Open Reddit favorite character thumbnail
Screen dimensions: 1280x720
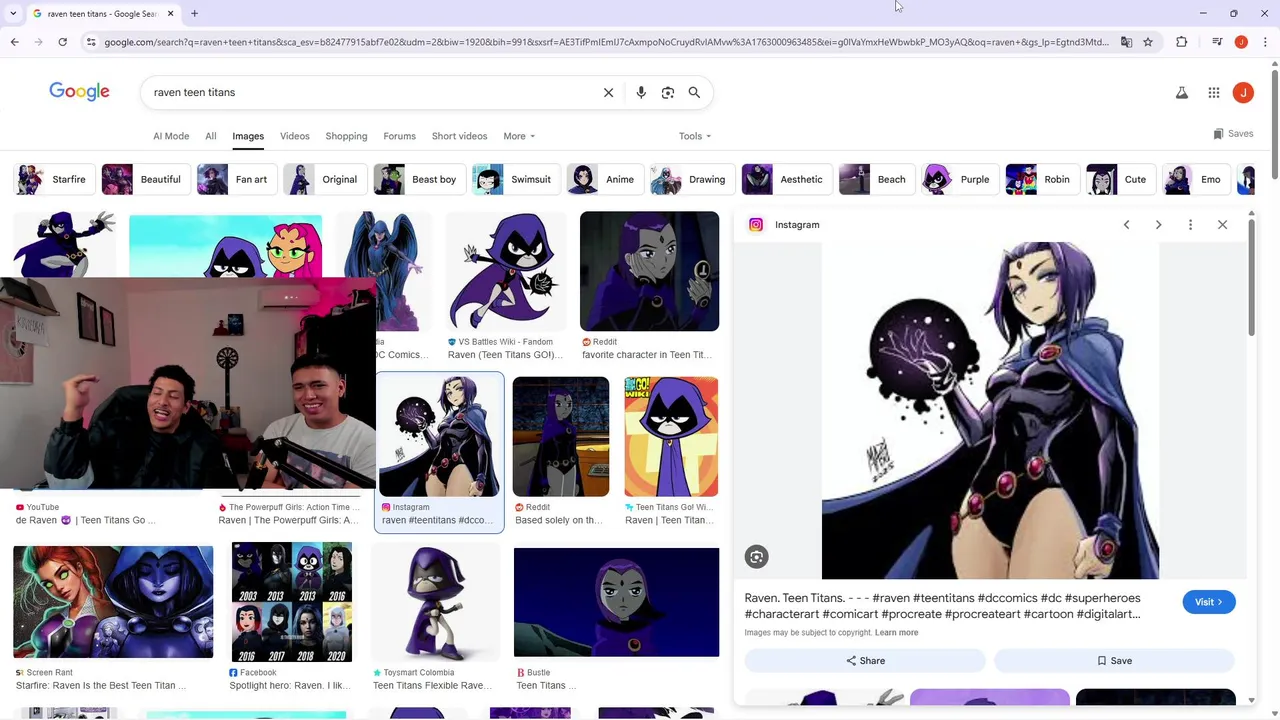649,271
